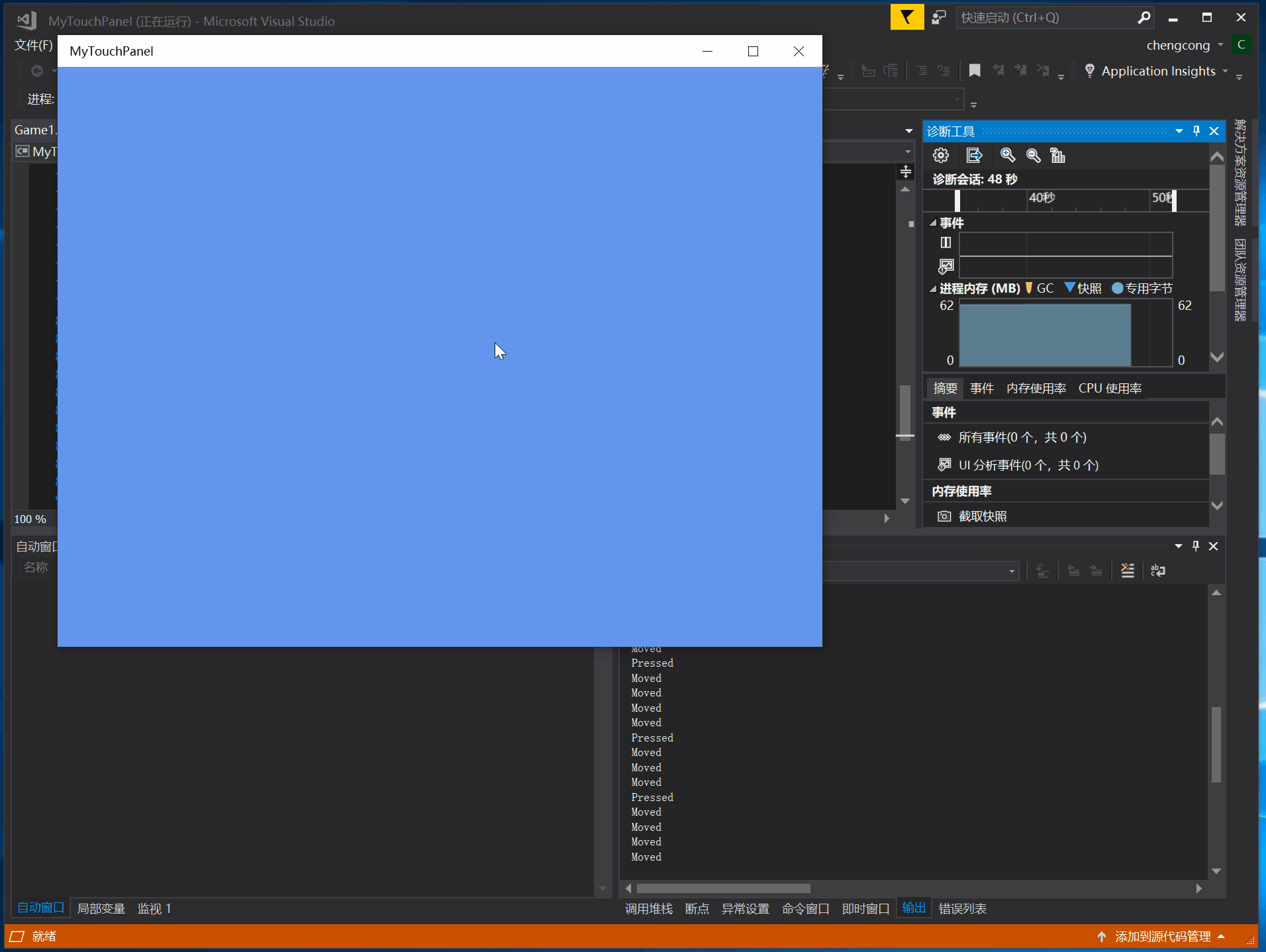
Task: Toggle auto-hide pin on the output panel
Action: [1196, 546]
